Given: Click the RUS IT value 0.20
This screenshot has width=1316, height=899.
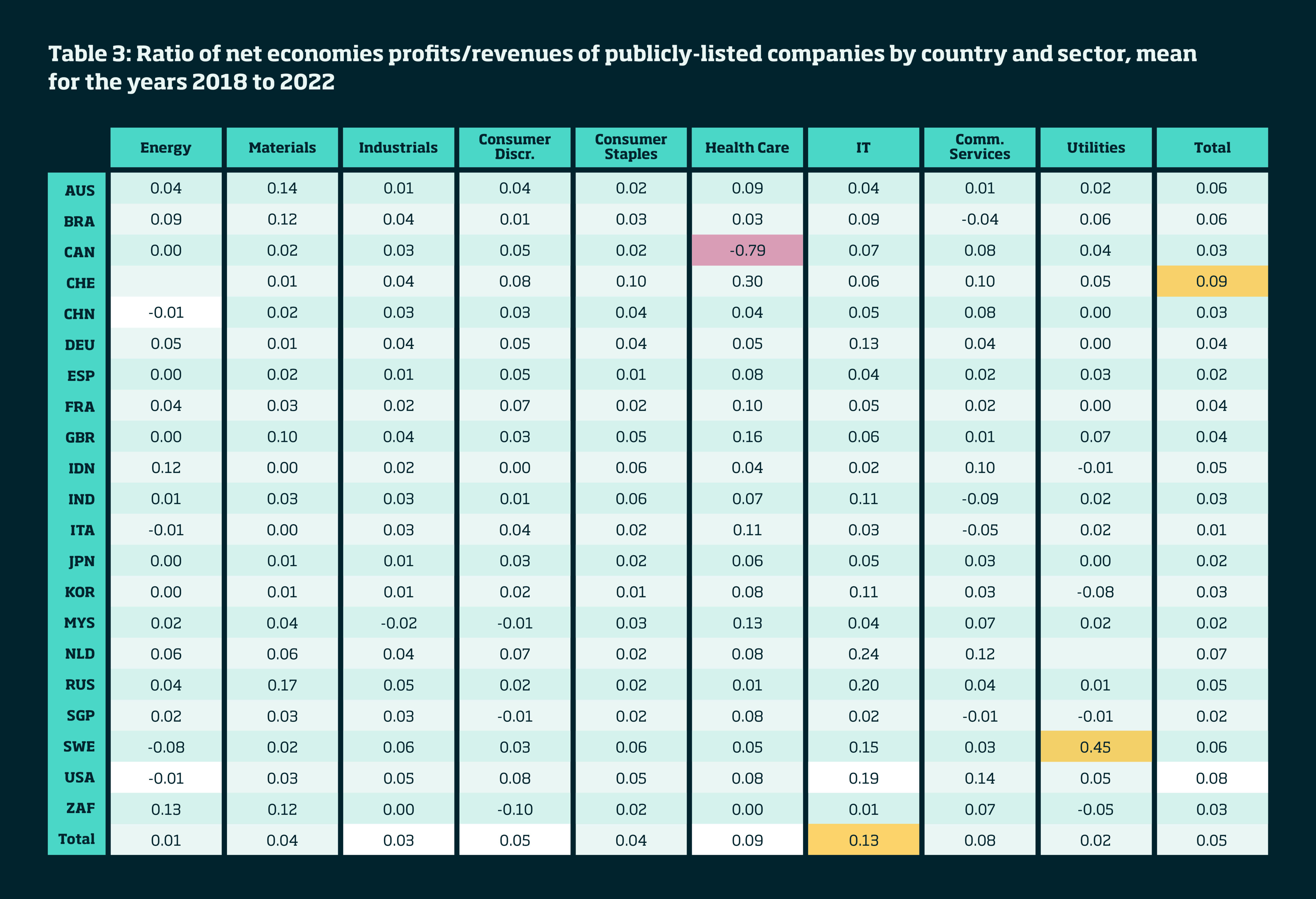Looking at the screenshot, I should 864,685.
